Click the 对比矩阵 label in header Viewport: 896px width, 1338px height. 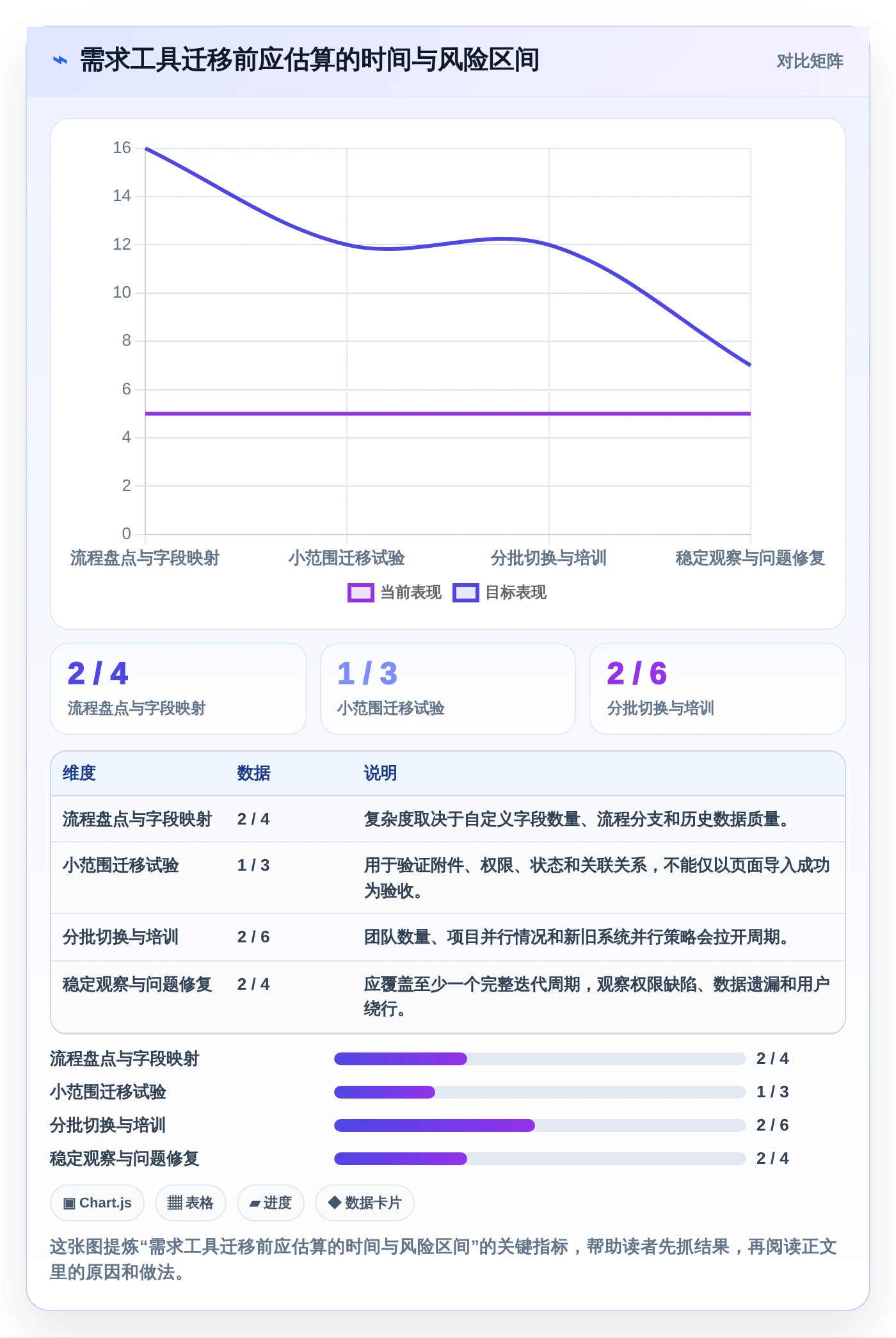810,61
